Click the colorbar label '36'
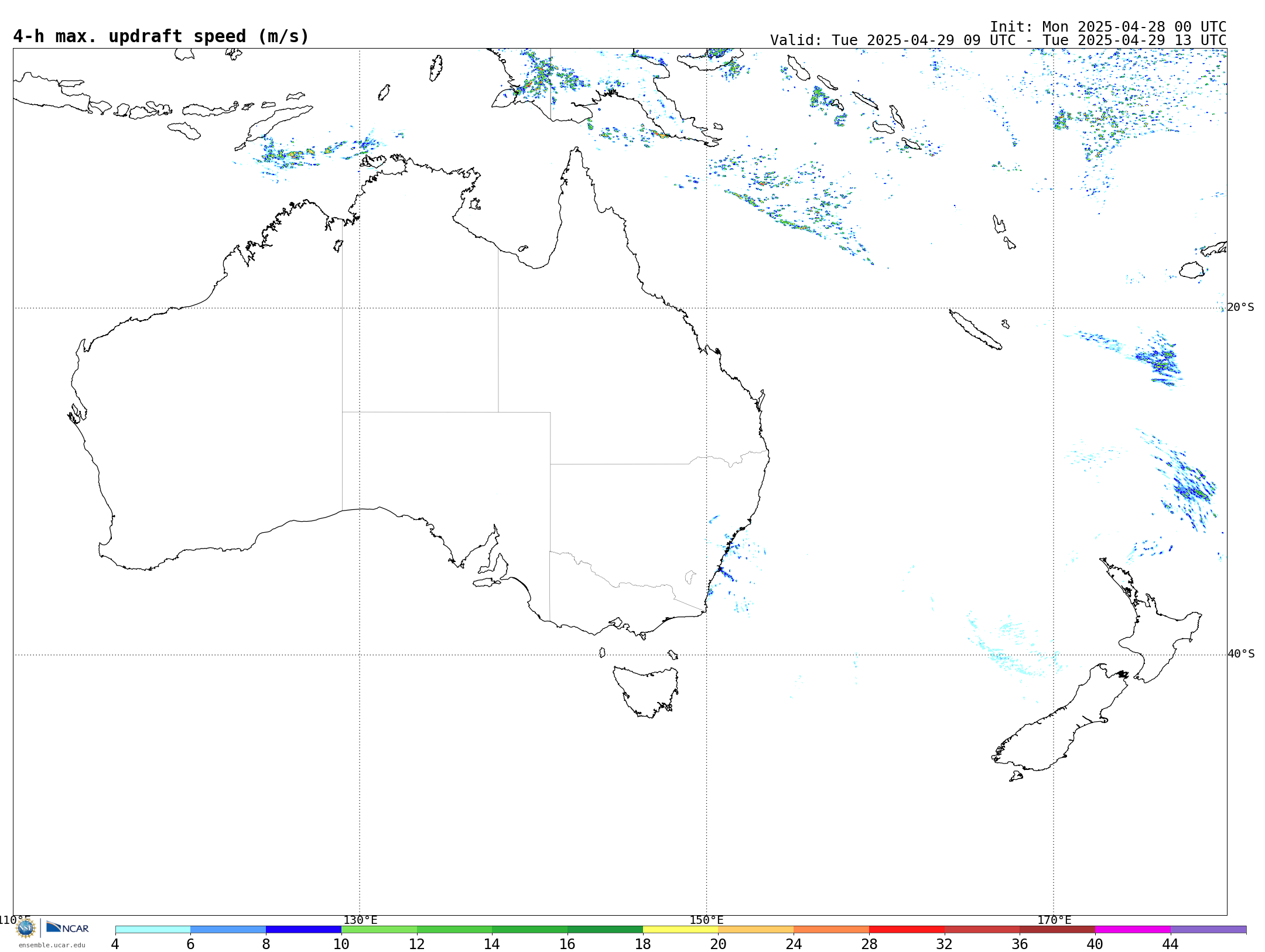This screenshot has width=1265, height=952. click(x=1020, y=944)
